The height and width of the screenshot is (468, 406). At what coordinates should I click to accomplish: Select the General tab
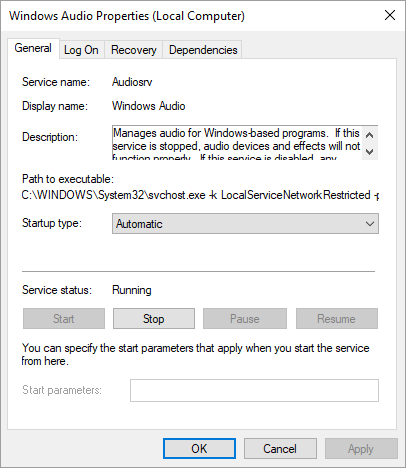pos(33,48)
